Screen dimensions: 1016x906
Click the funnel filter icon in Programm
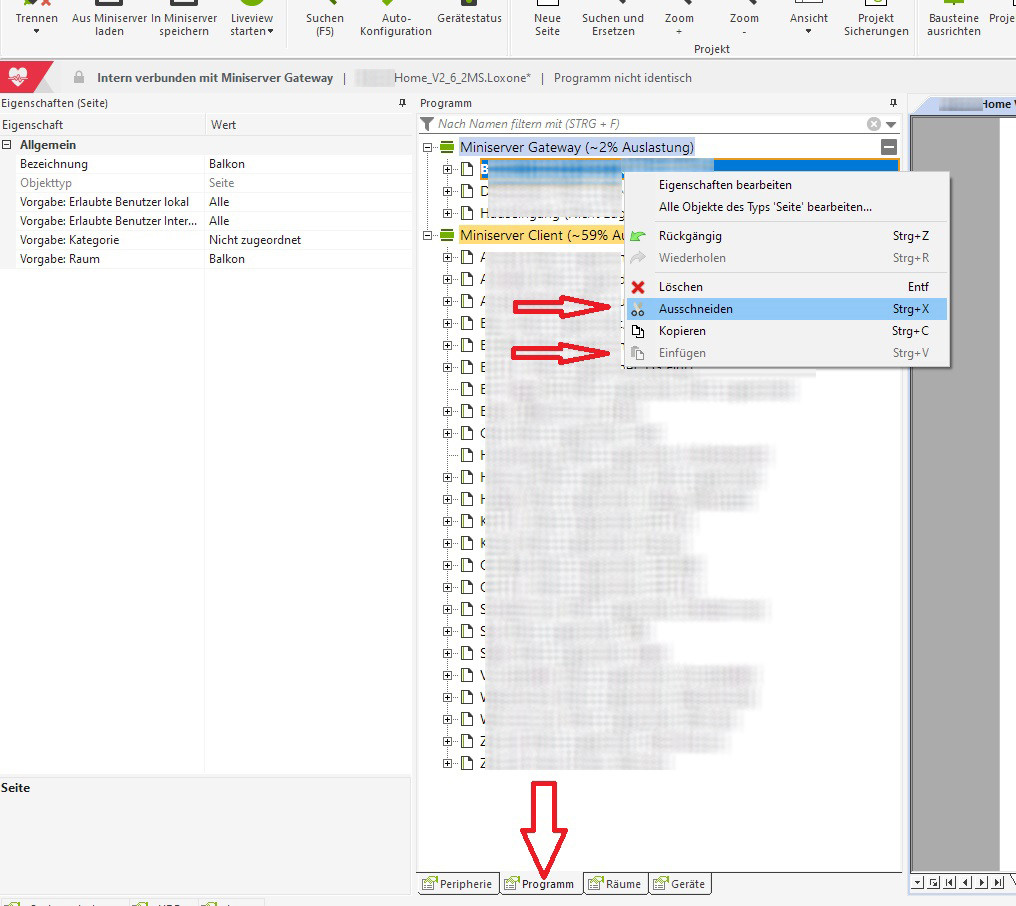point(427,124)
